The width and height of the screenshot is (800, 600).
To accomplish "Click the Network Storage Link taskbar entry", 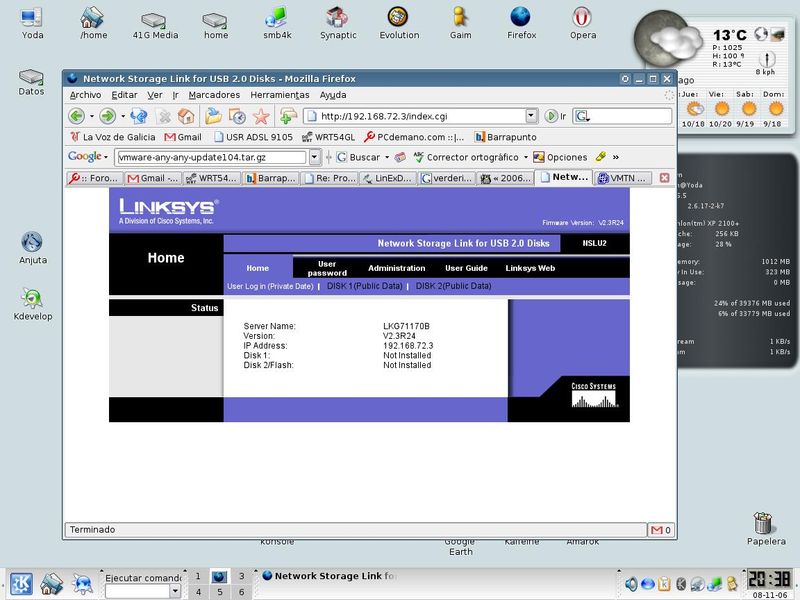I will tap(329, 576).
